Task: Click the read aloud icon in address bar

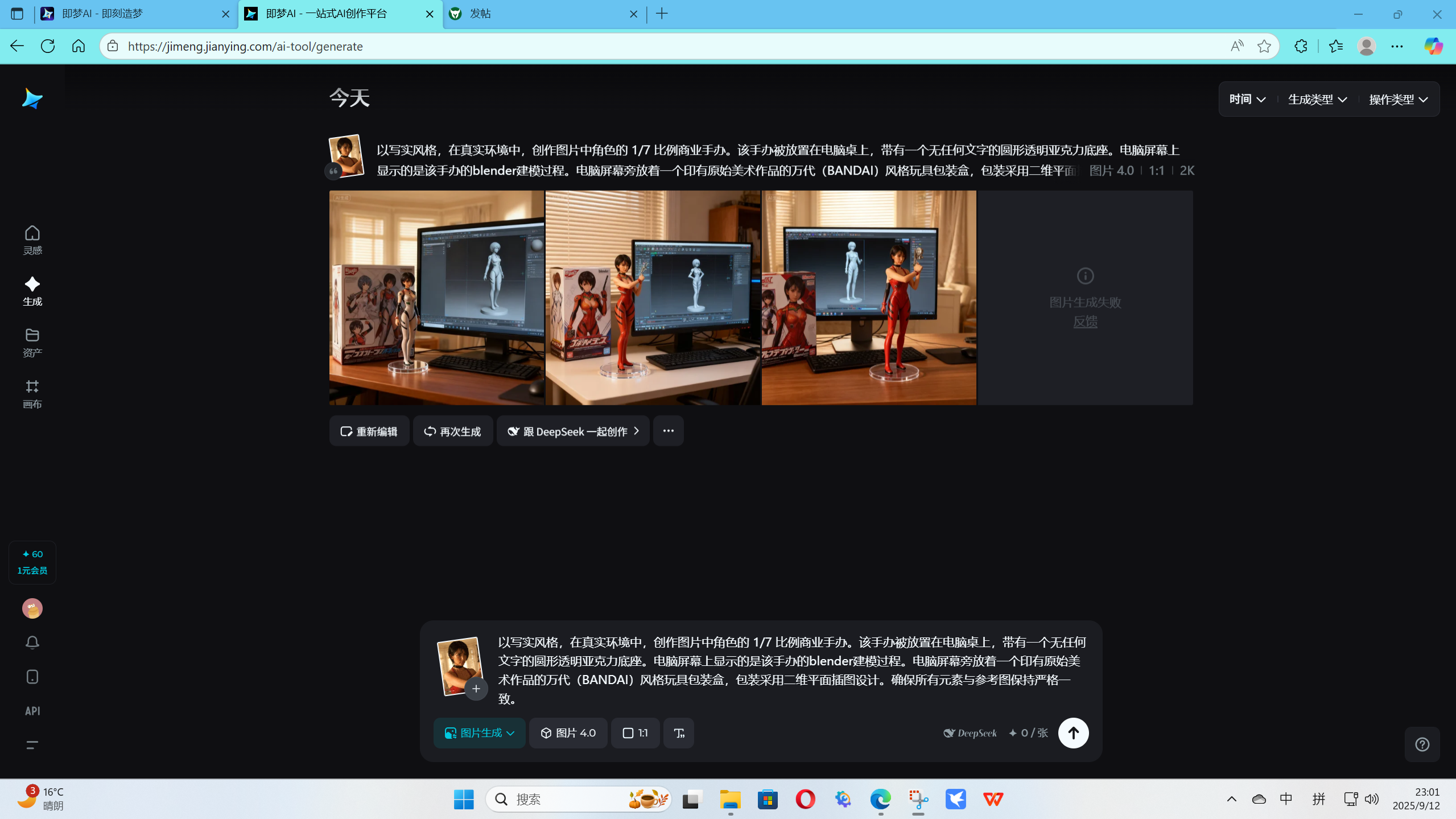Action: (1237, 46)
